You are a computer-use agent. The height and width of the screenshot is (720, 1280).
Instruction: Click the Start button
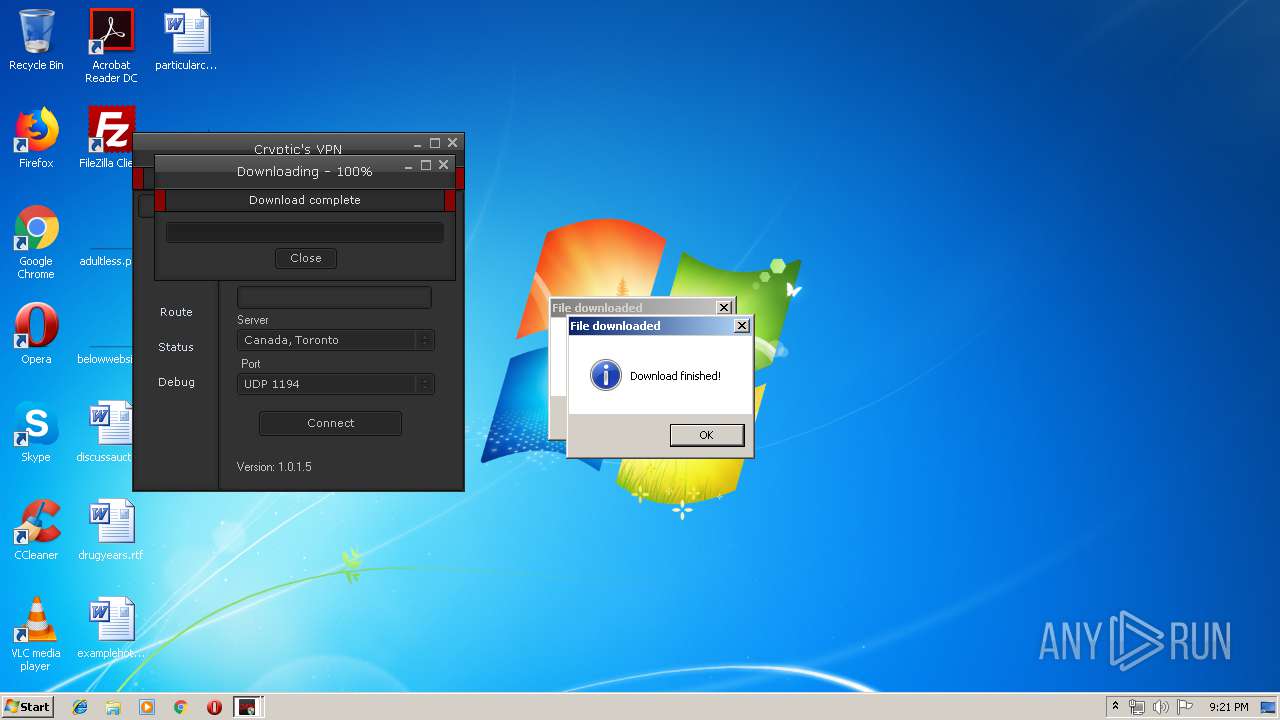27,706
